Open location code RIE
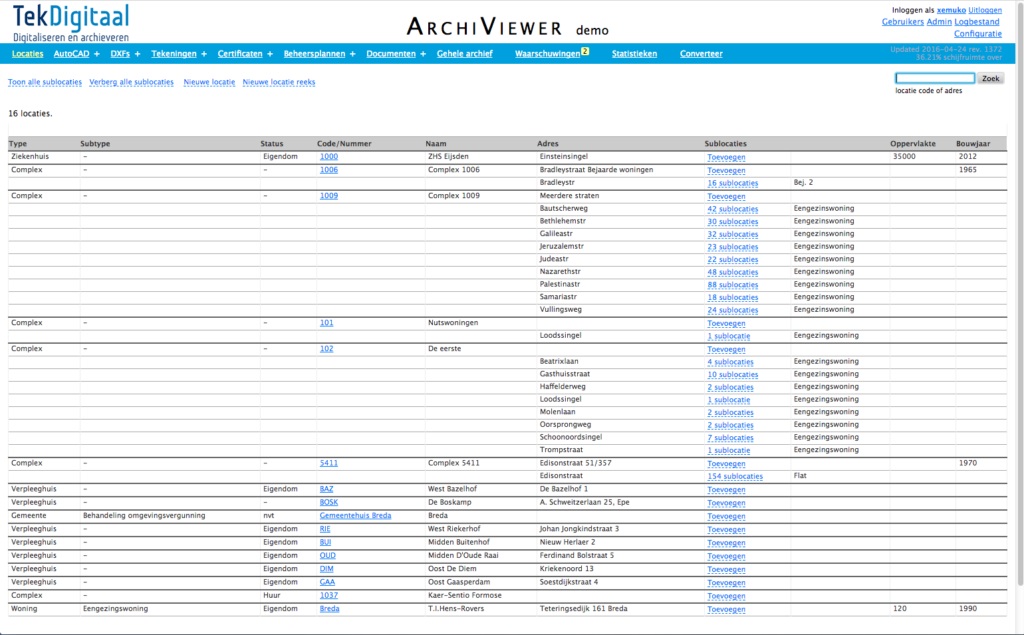The height and width of the screenshot is (635, 1024). [325, 529]
